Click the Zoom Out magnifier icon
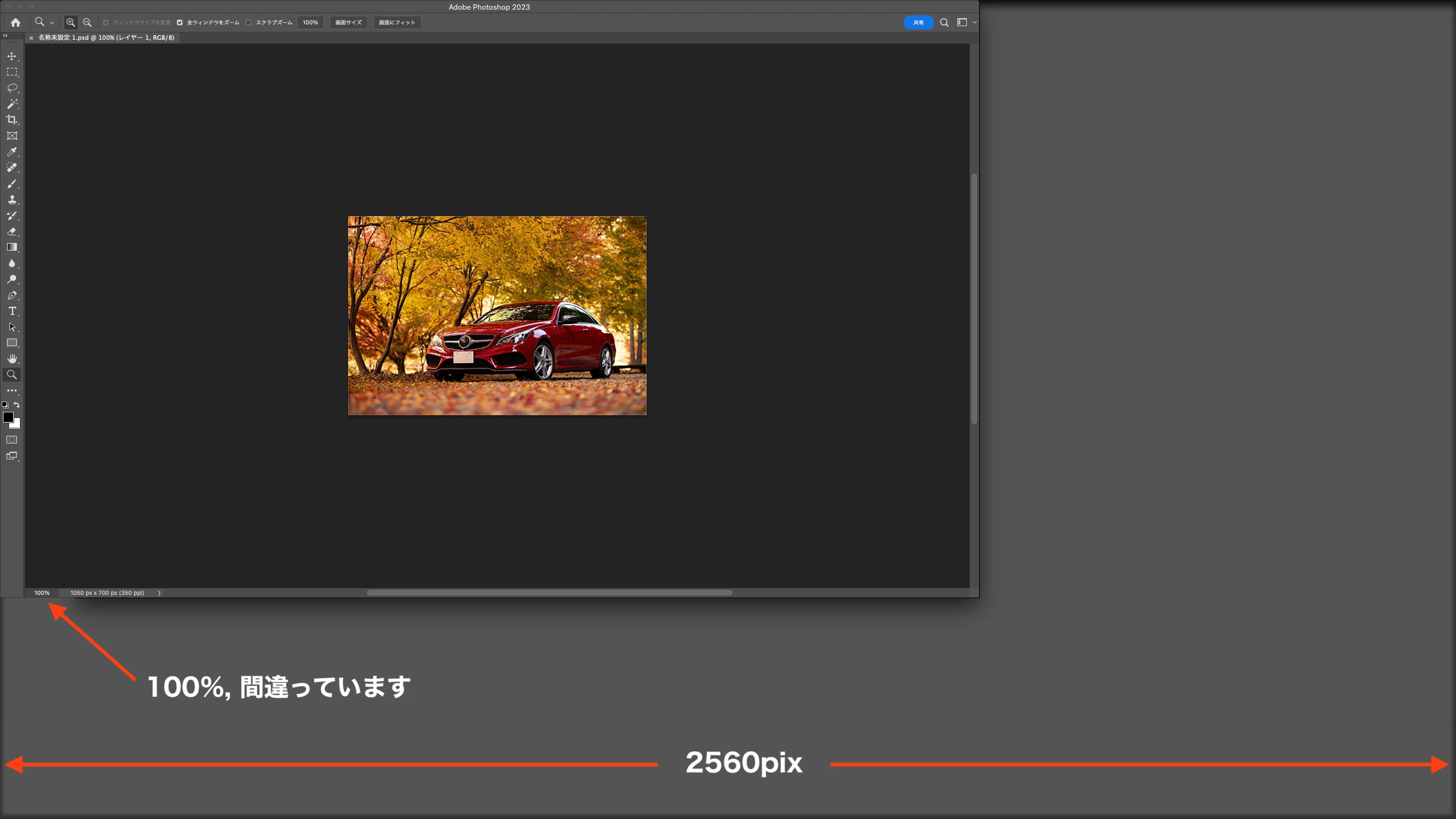Screen dimensions: 1456x819 [87, 22]
